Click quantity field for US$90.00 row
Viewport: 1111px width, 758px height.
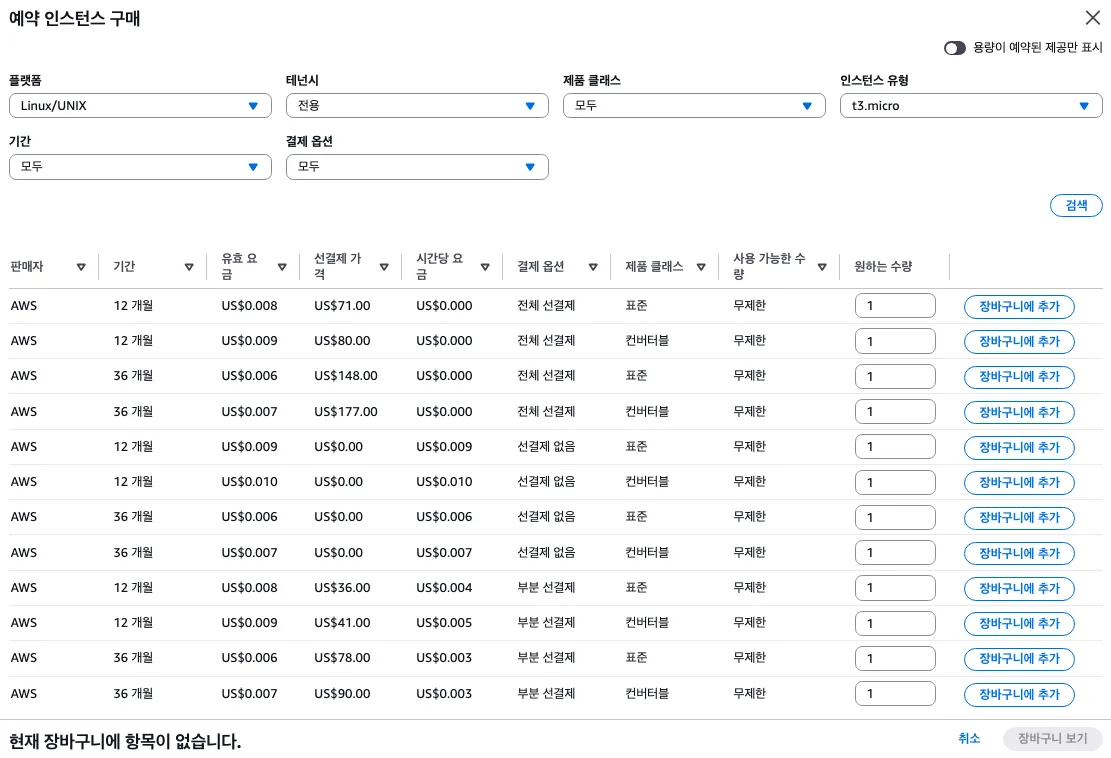point(895,694)
